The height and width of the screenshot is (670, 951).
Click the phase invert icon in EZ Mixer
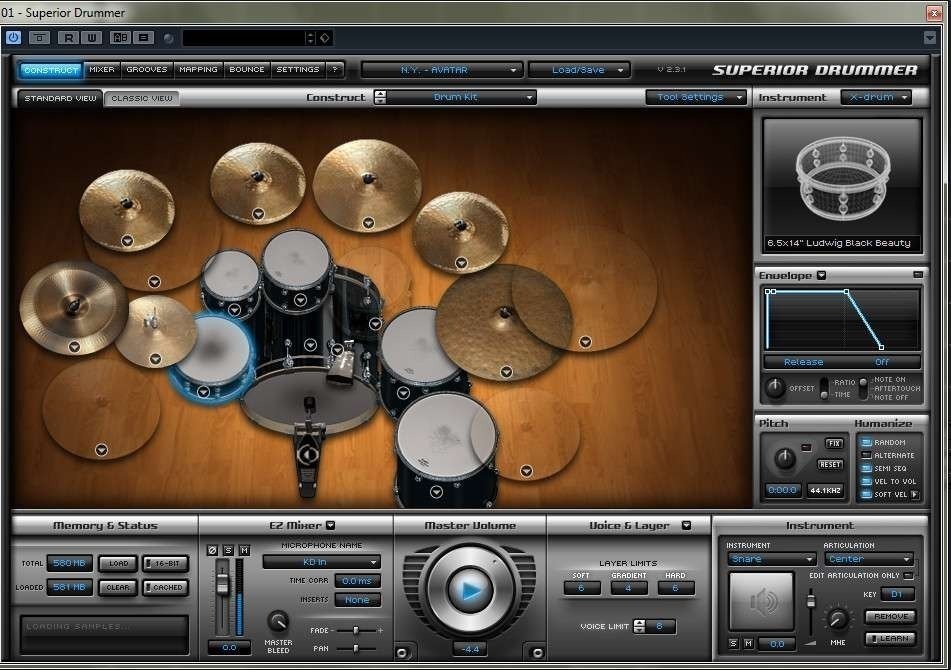click(x=212, y=550)
